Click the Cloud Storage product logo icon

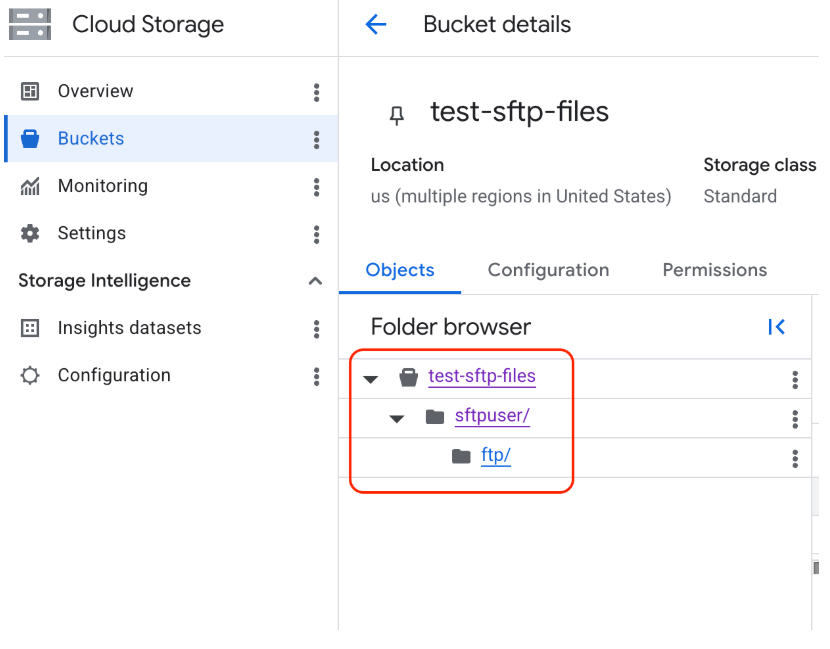30,24
